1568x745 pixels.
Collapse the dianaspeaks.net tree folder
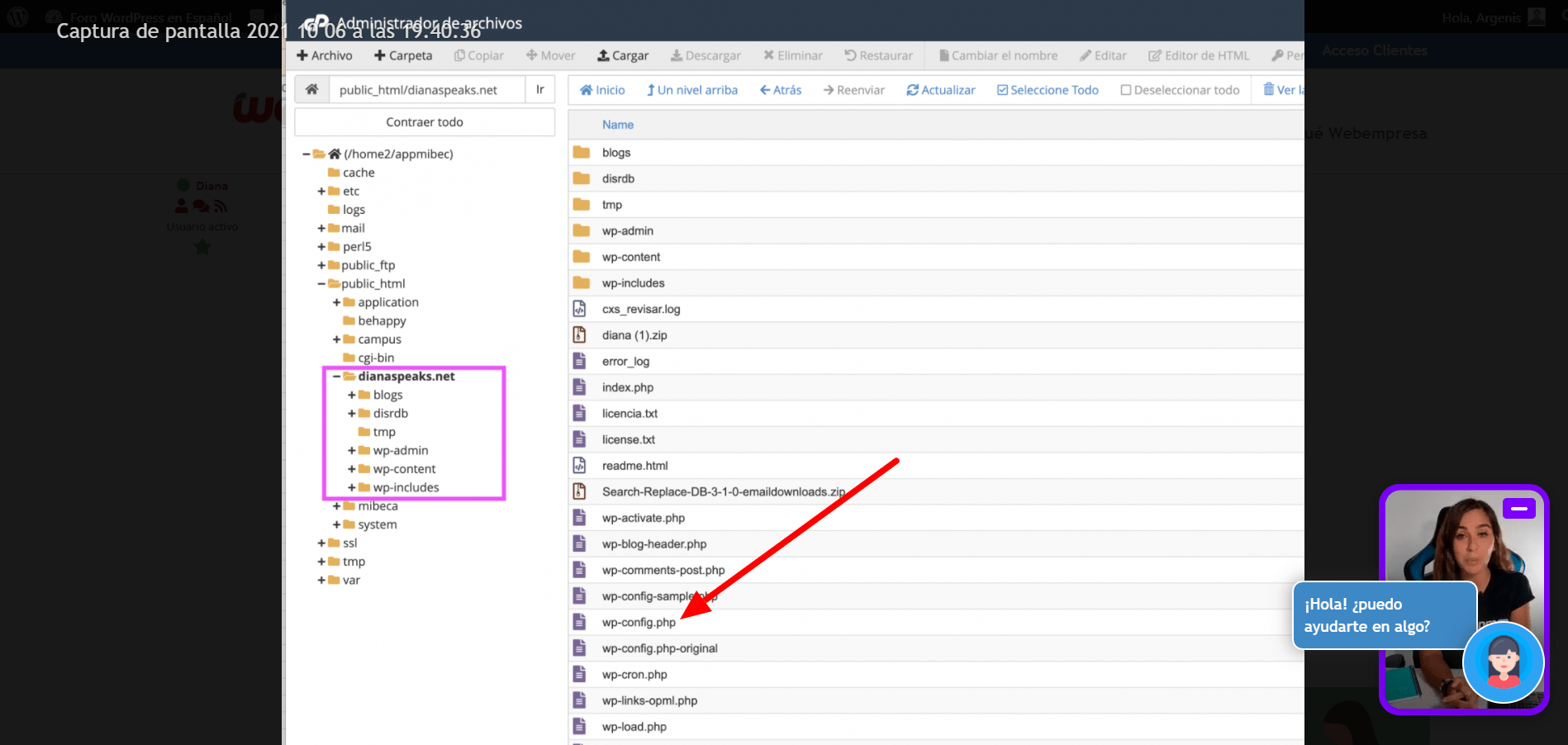(x=336, y=376)
